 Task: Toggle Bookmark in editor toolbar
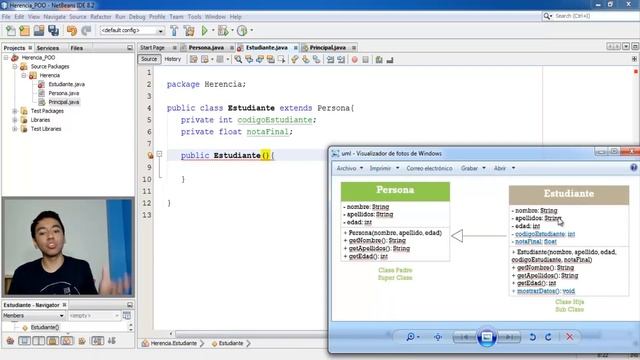(316, 60)
